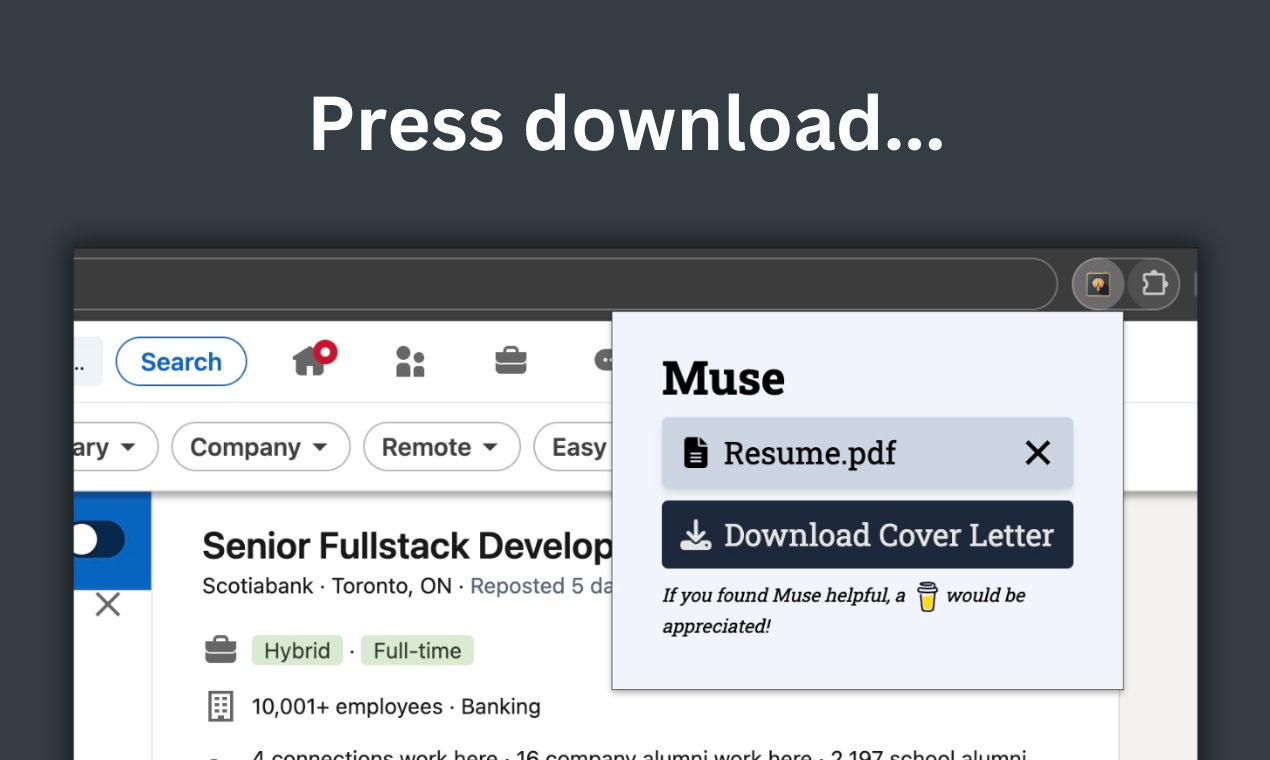Dismiss the left panel with the X icon

click(107, 604)
